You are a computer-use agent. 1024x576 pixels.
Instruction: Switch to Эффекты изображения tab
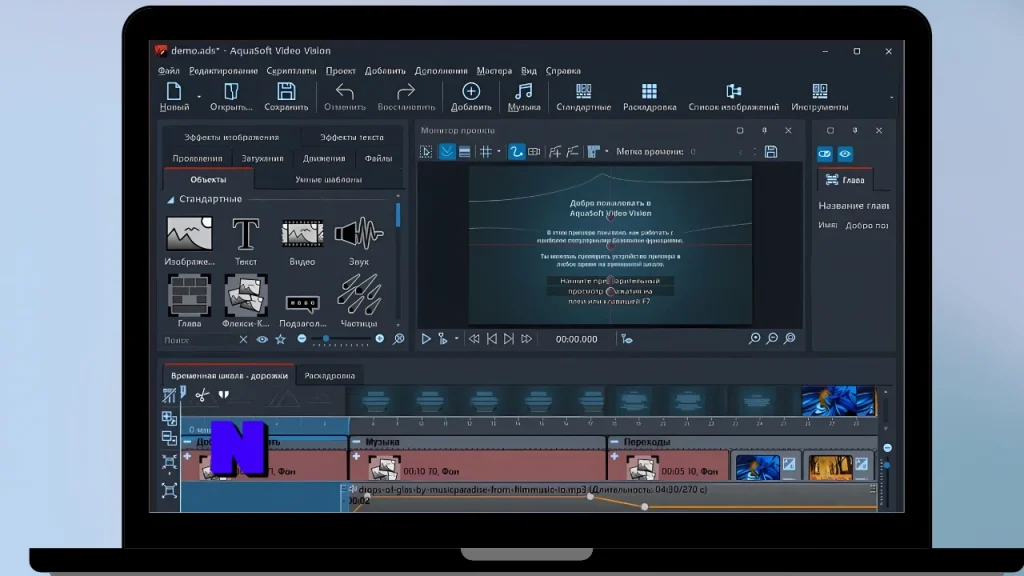[x=231, y=137]
